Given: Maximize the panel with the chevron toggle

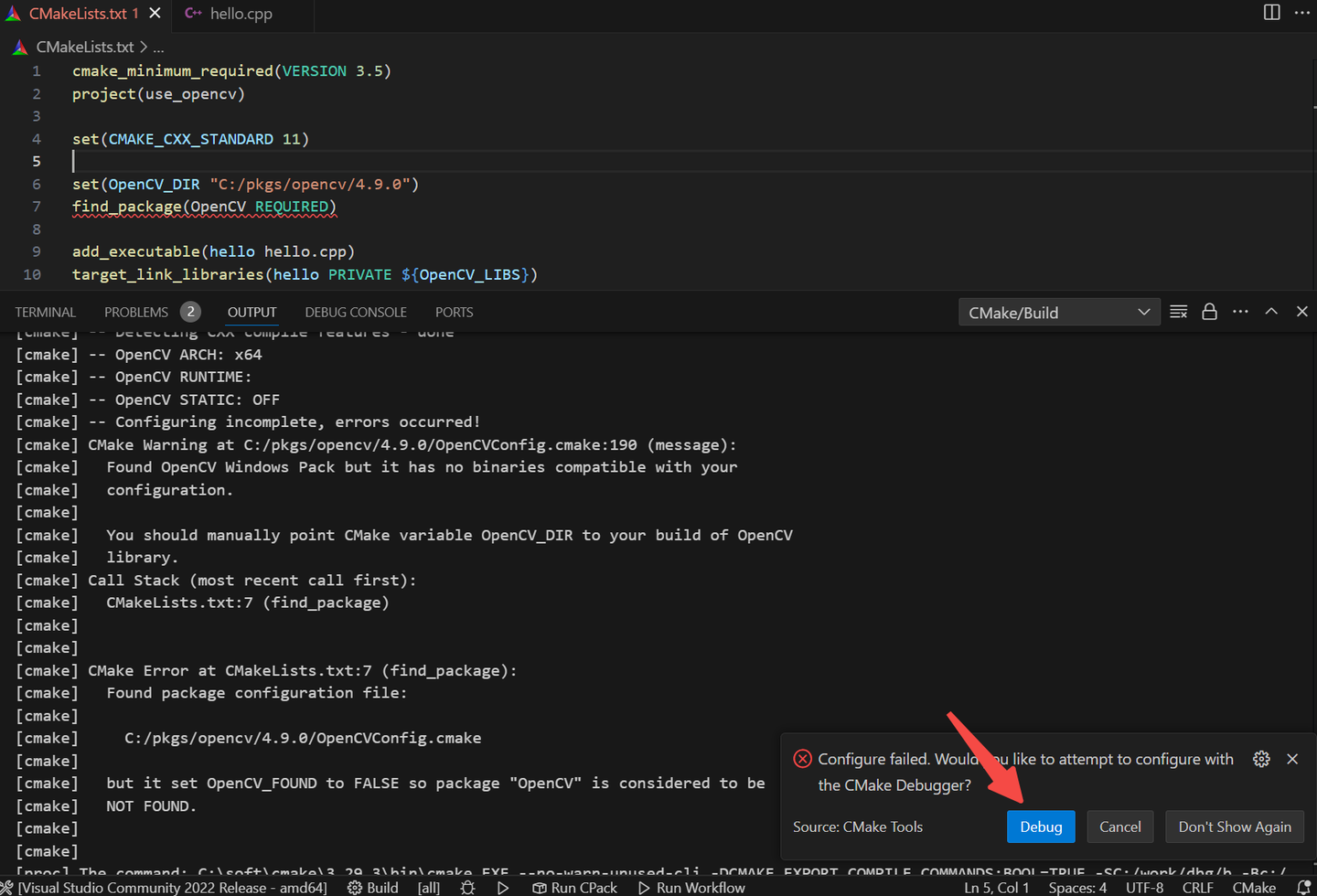Looking at the screenshot, I should [x=1271, y=311].
